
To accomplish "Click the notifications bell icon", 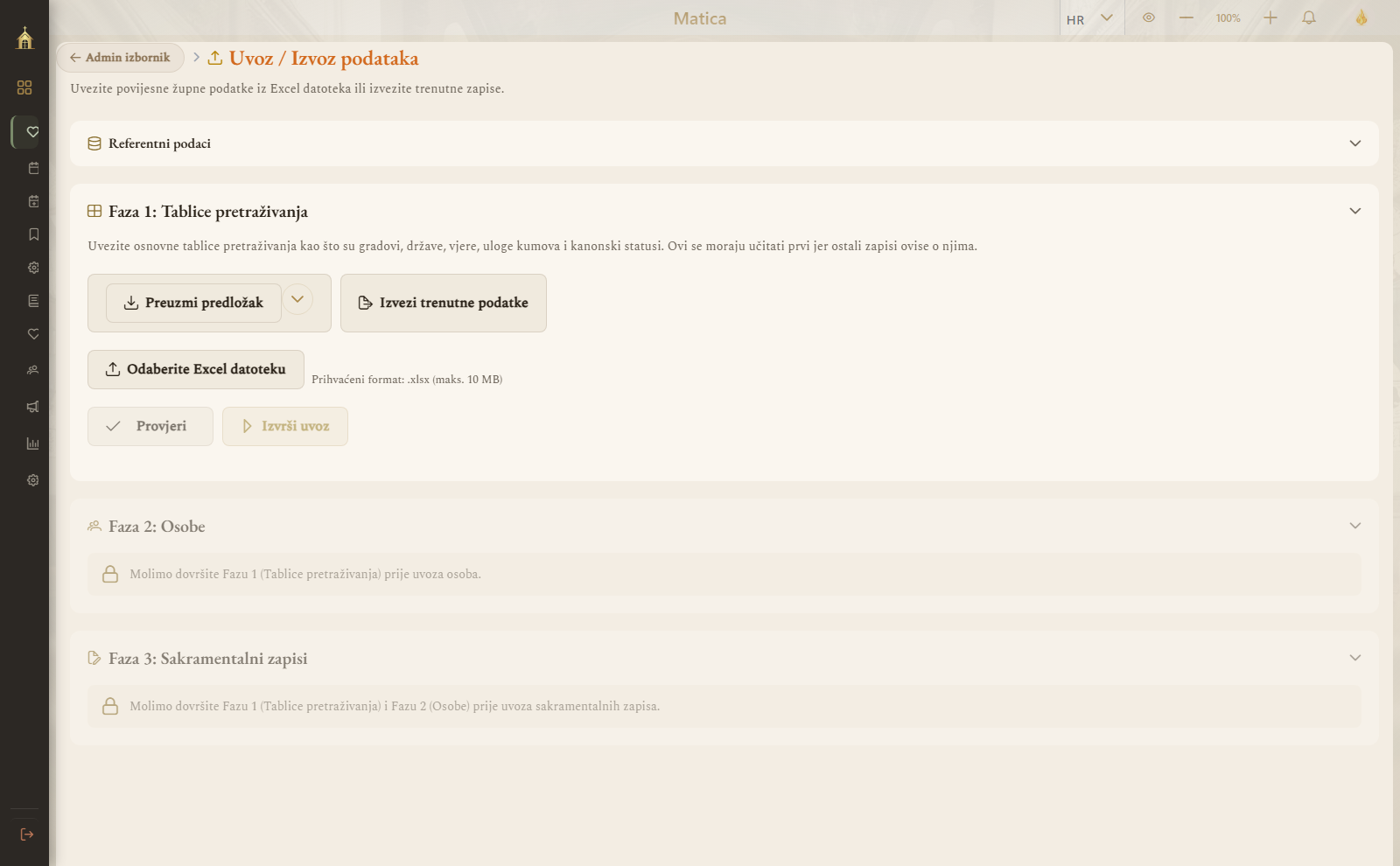I will [x=1309, y=17].
